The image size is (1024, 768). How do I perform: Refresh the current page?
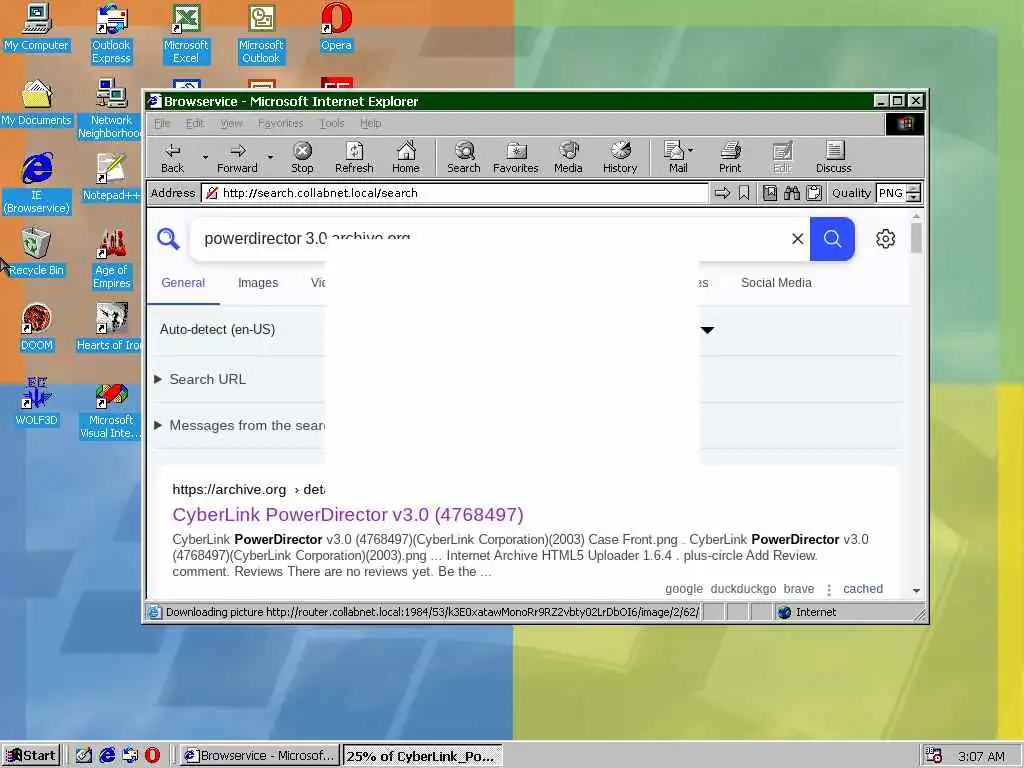click(354, 158)
